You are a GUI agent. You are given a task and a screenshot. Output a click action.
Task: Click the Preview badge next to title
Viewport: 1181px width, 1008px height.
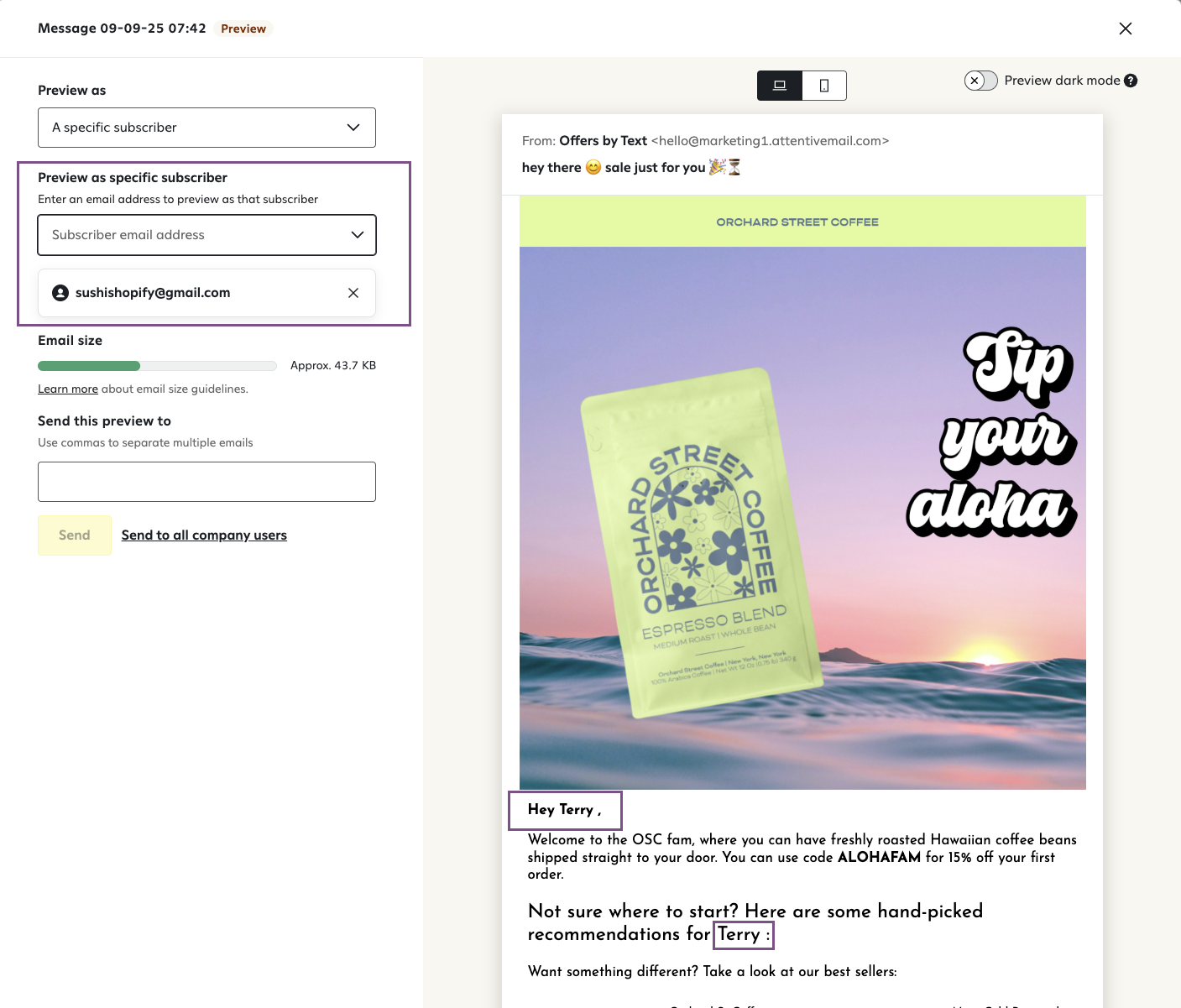(x=243, y=29)
